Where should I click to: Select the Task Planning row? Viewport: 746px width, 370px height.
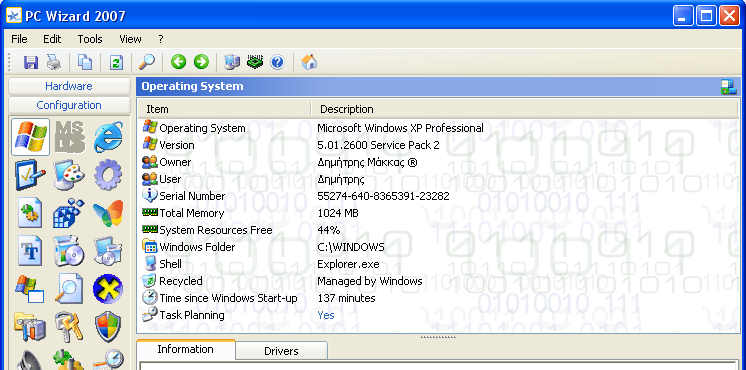(x=438, y=315)
